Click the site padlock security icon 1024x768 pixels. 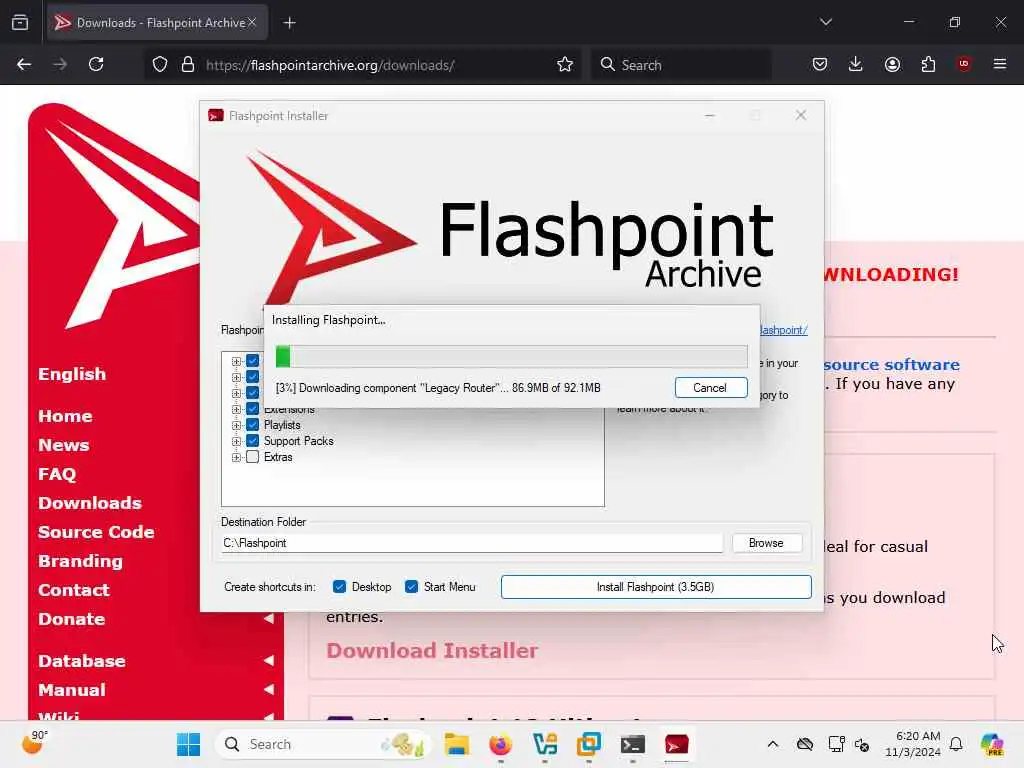188,65
